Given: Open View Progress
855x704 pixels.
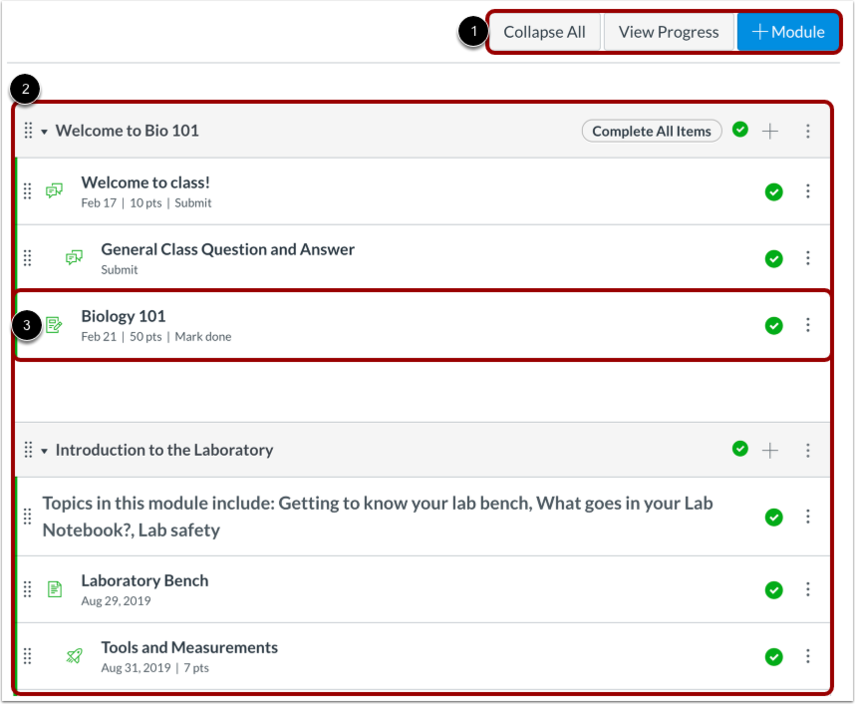Looking at the screenshot, I should (x=669, y=32).
